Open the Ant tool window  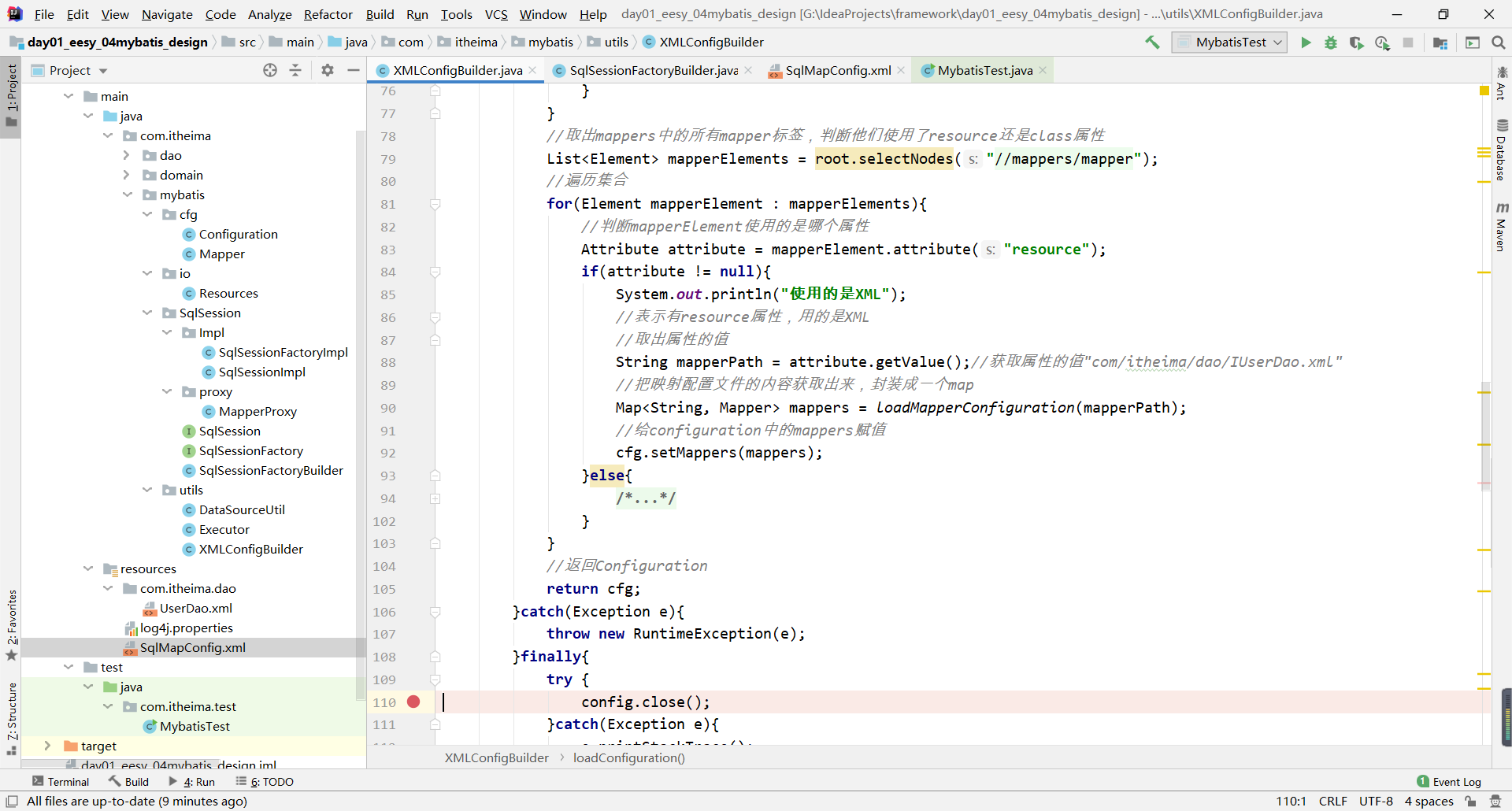click(x=1502, y=83)
